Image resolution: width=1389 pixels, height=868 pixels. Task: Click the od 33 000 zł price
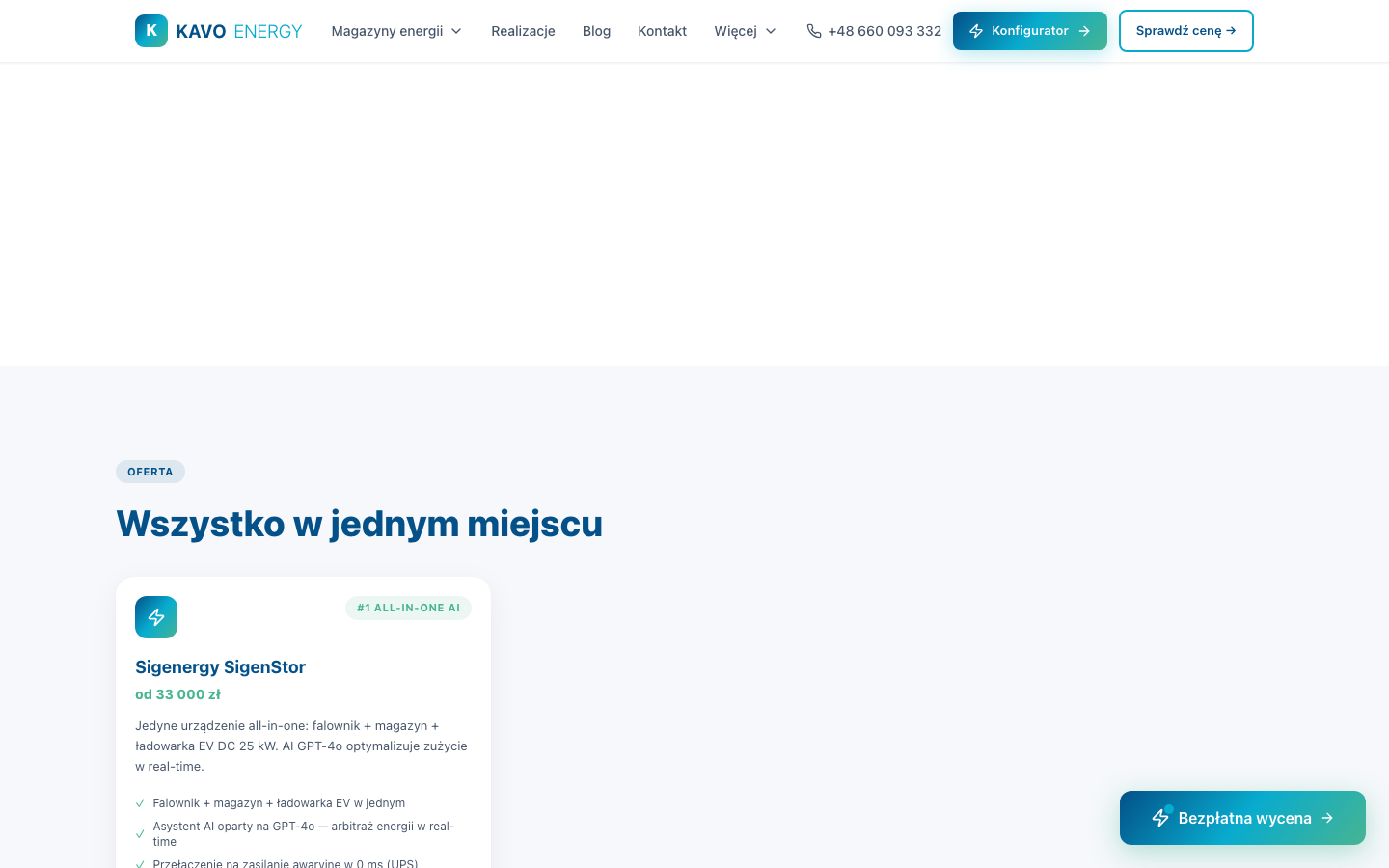coord(177,694)
